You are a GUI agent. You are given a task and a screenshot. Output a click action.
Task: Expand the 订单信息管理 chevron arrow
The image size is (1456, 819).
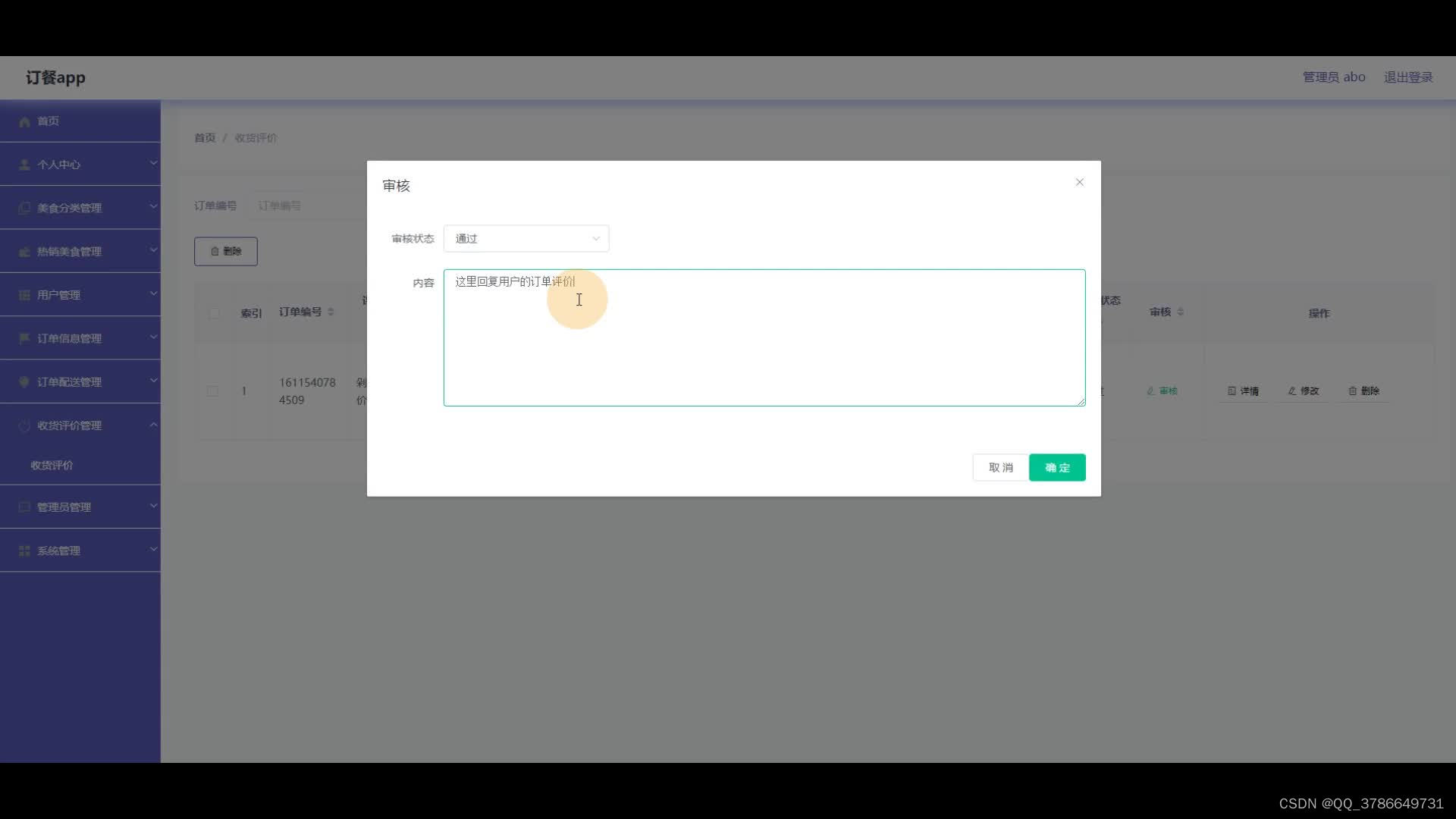tap(153, 337)
